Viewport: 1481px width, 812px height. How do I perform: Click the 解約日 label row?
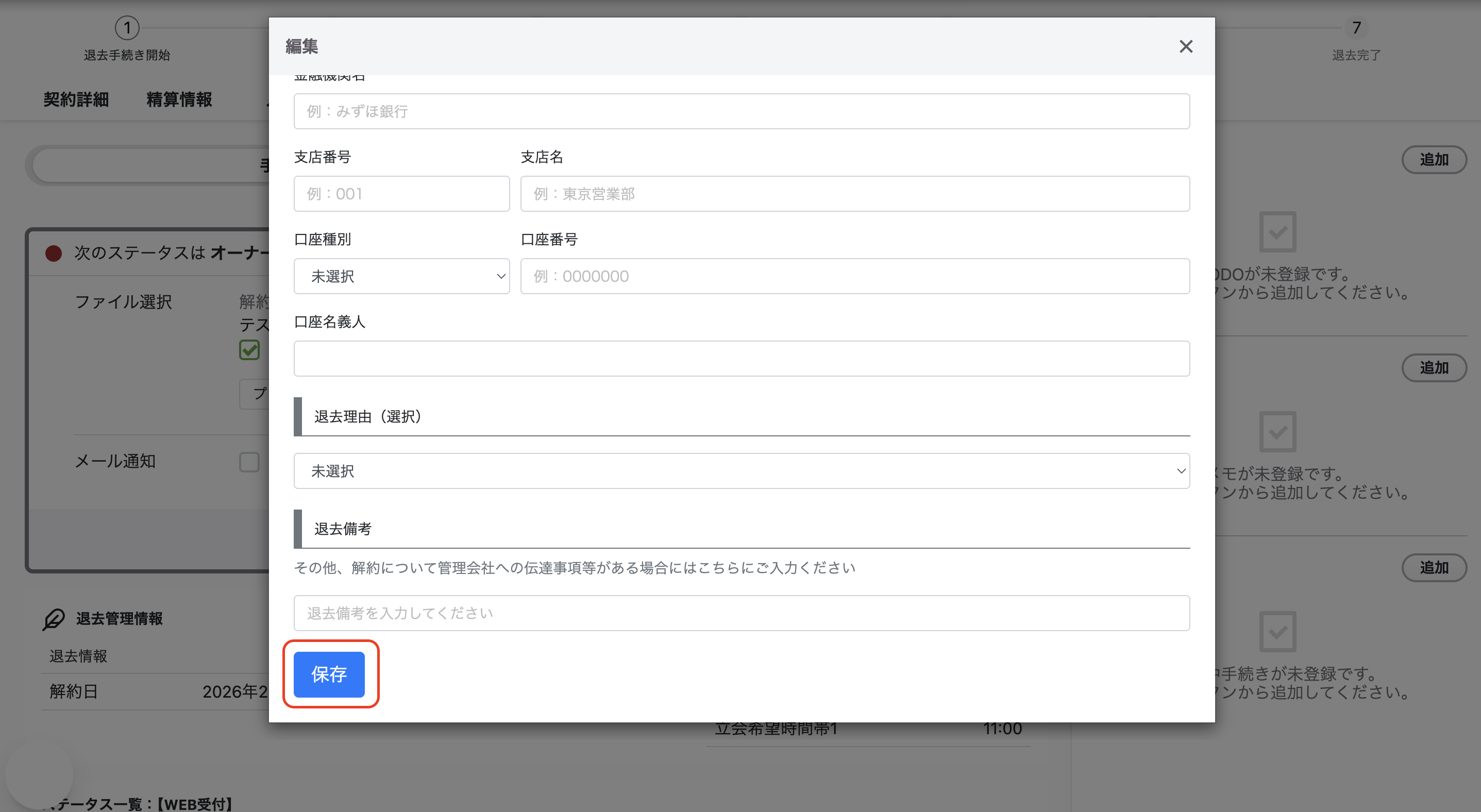pos(155,691)
